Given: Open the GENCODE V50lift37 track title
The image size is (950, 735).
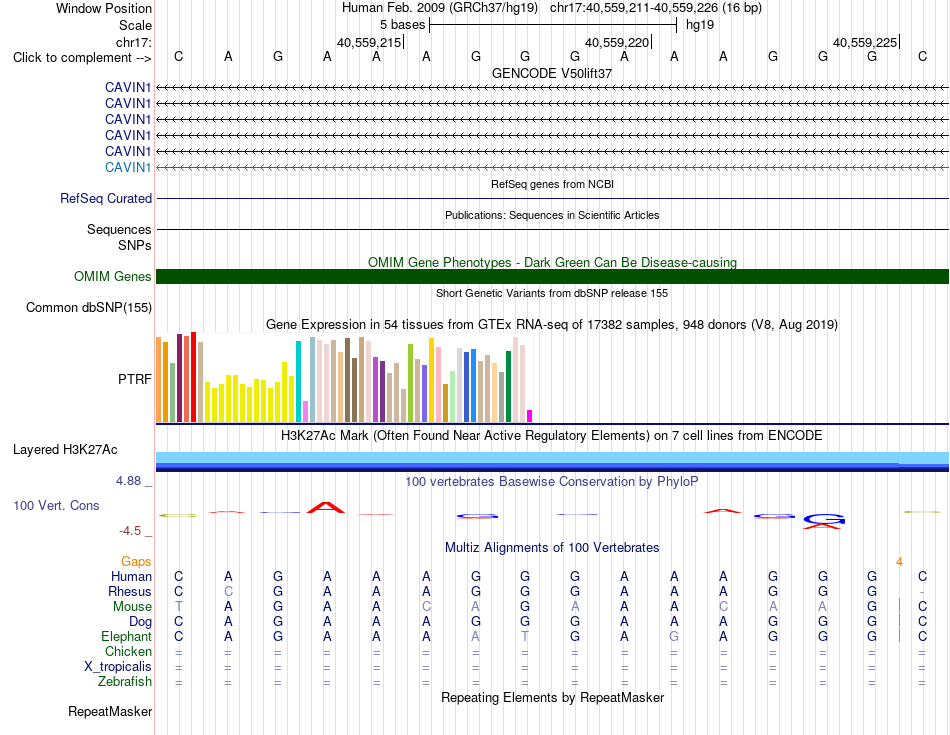Looking at the screenshot, I should 552,73.
